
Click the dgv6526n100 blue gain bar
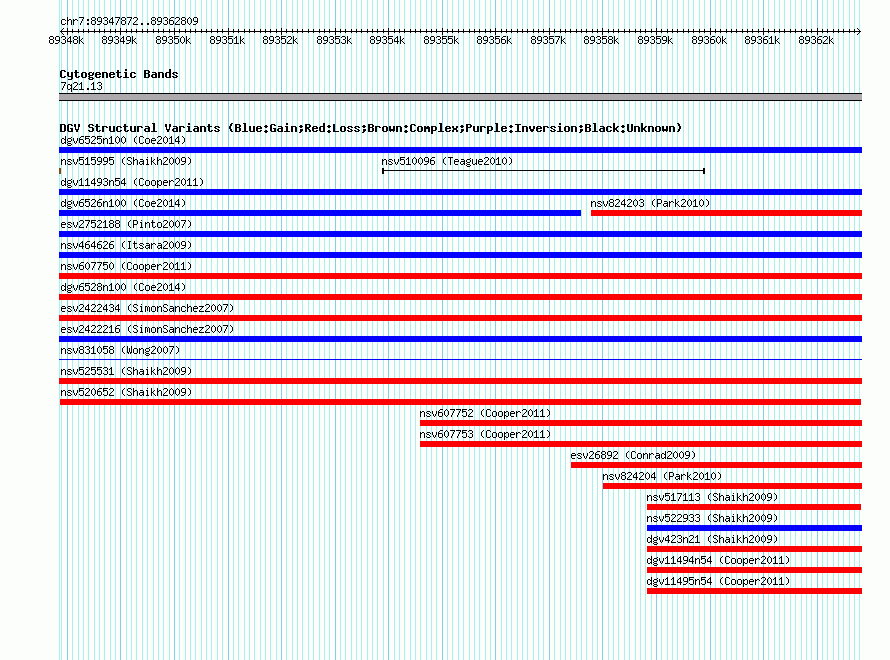(x=320, y=213)
